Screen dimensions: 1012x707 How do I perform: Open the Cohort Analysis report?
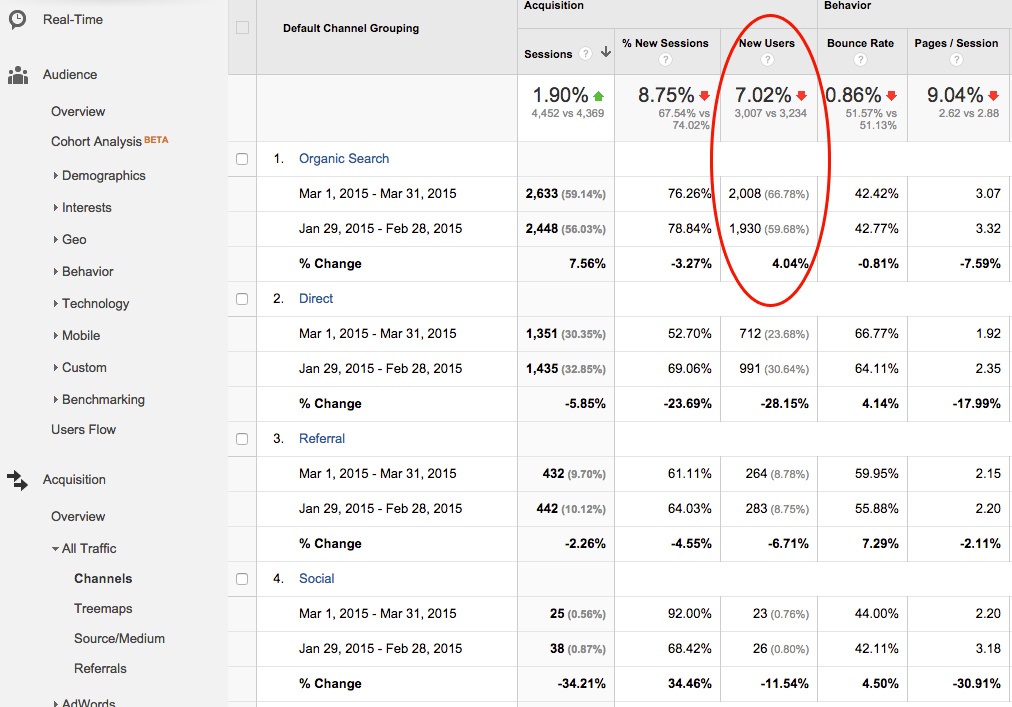(x=96, y=142)
